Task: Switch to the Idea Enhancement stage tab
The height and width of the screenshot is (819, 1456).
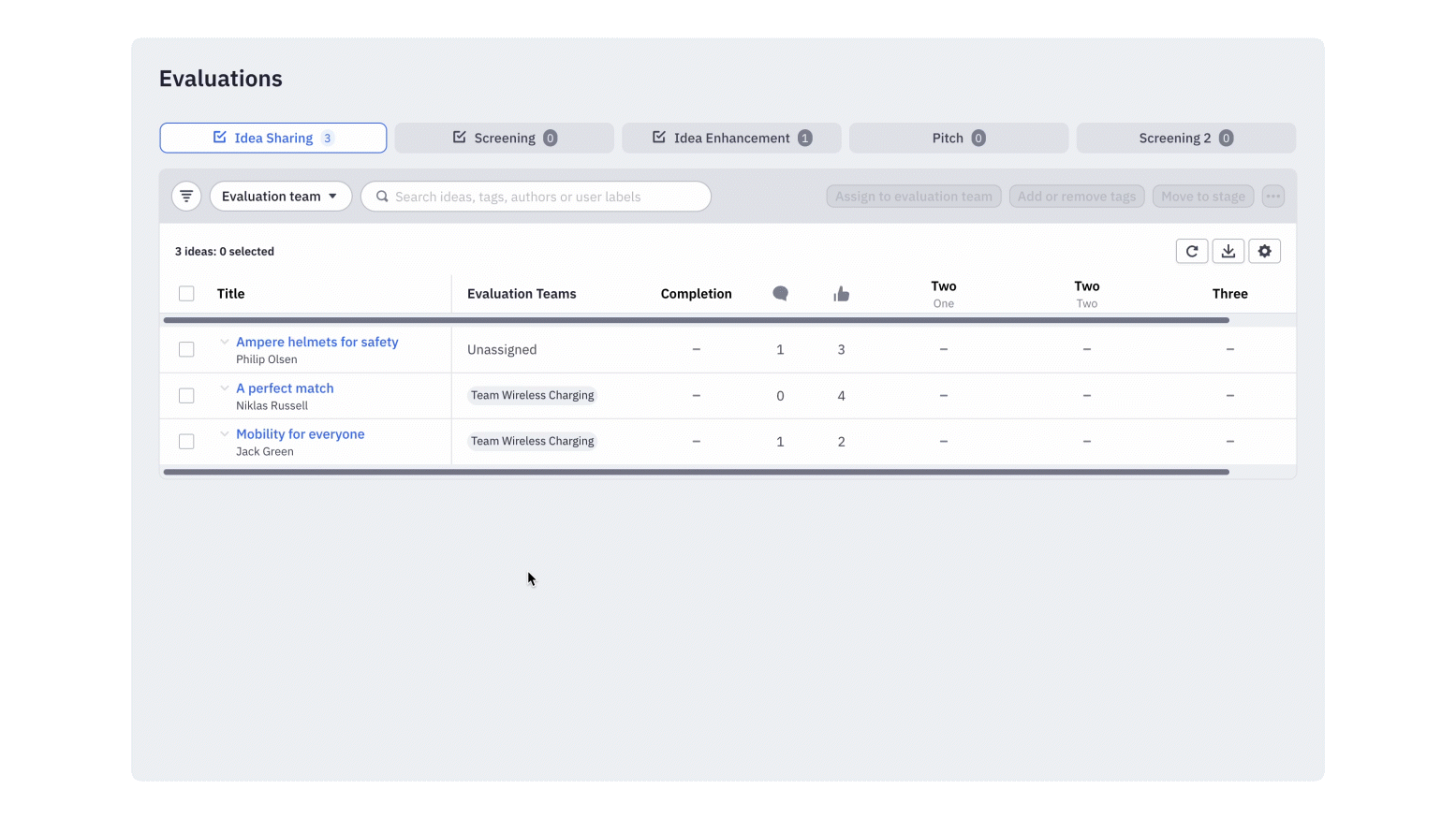Action: 731,138
